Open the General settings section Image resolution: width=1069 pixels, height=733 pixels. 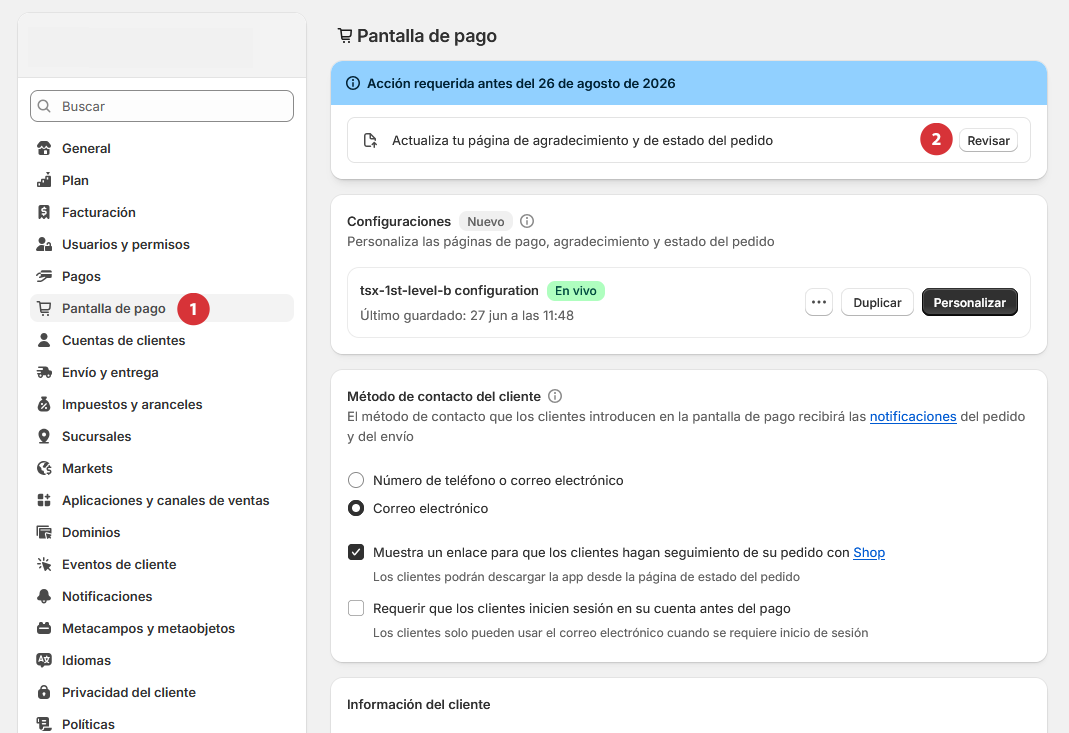pyautogui.click(x=86, y=148)
